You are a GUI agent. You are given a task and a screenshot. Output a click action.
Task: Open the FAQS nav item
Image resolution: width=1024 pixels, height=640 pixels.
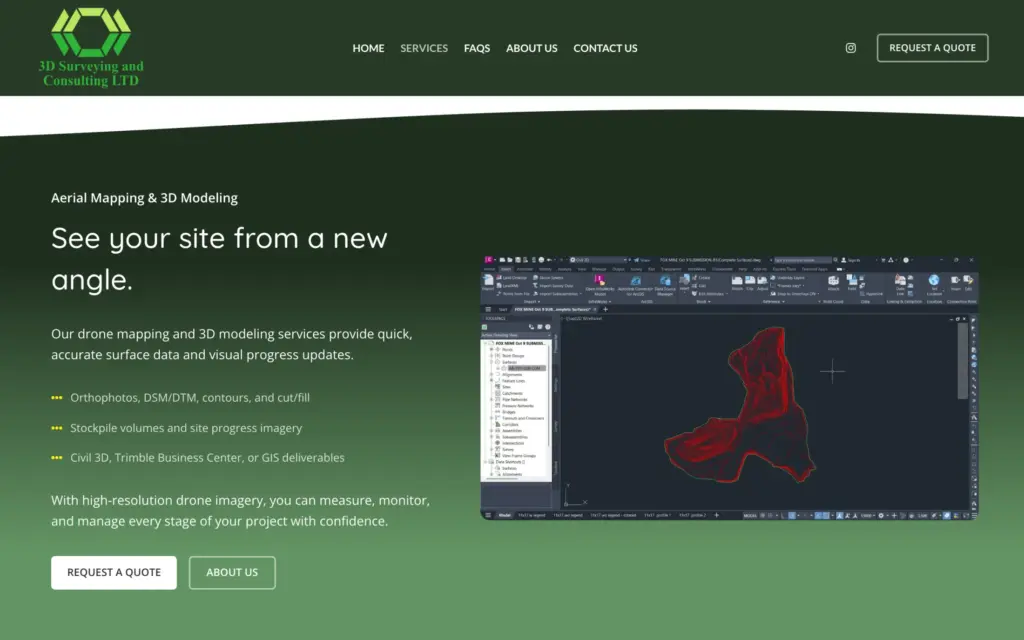tap(477, 48)
